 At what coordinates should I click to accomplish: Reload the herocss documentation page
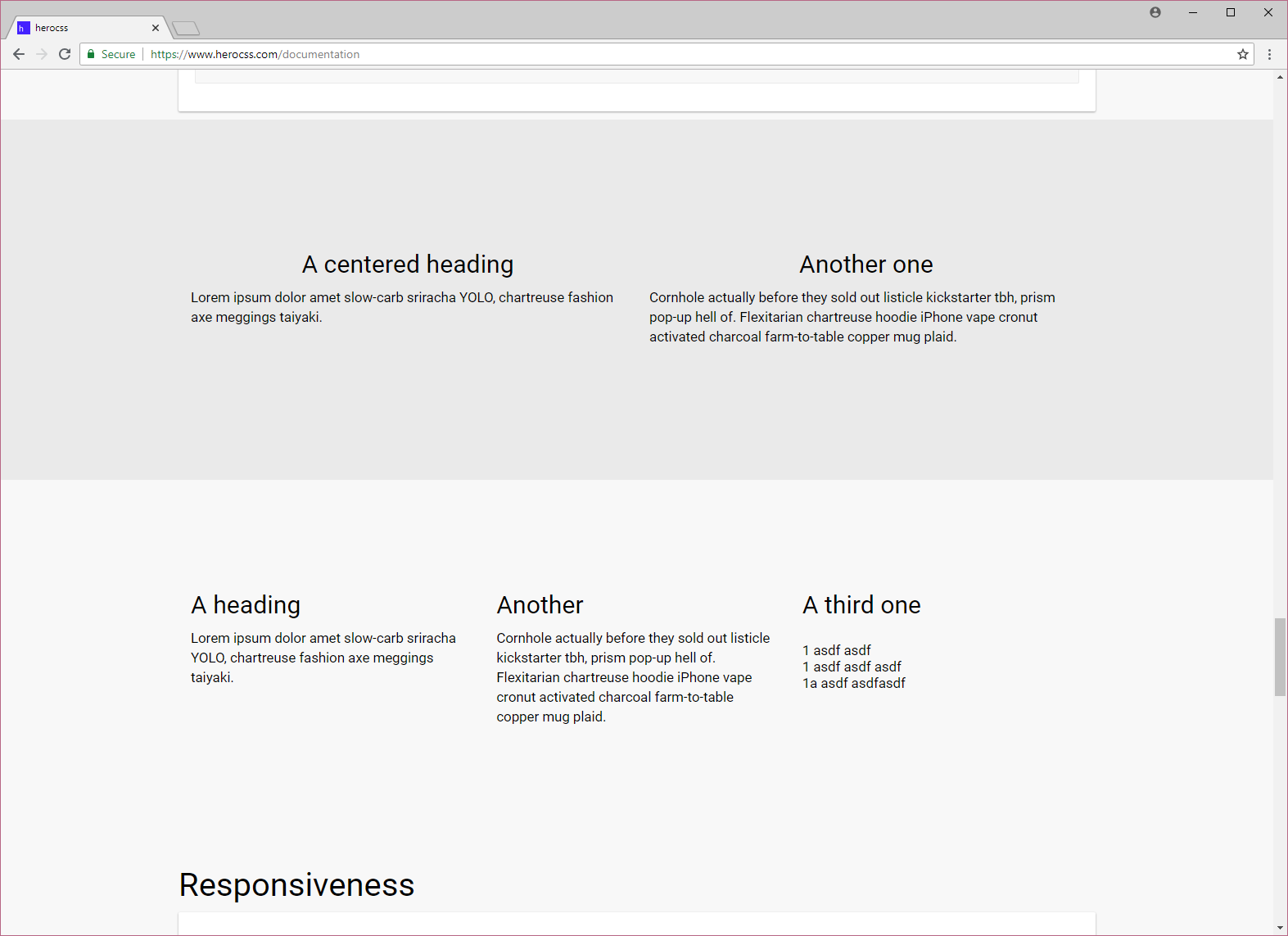tap(65, 54)
